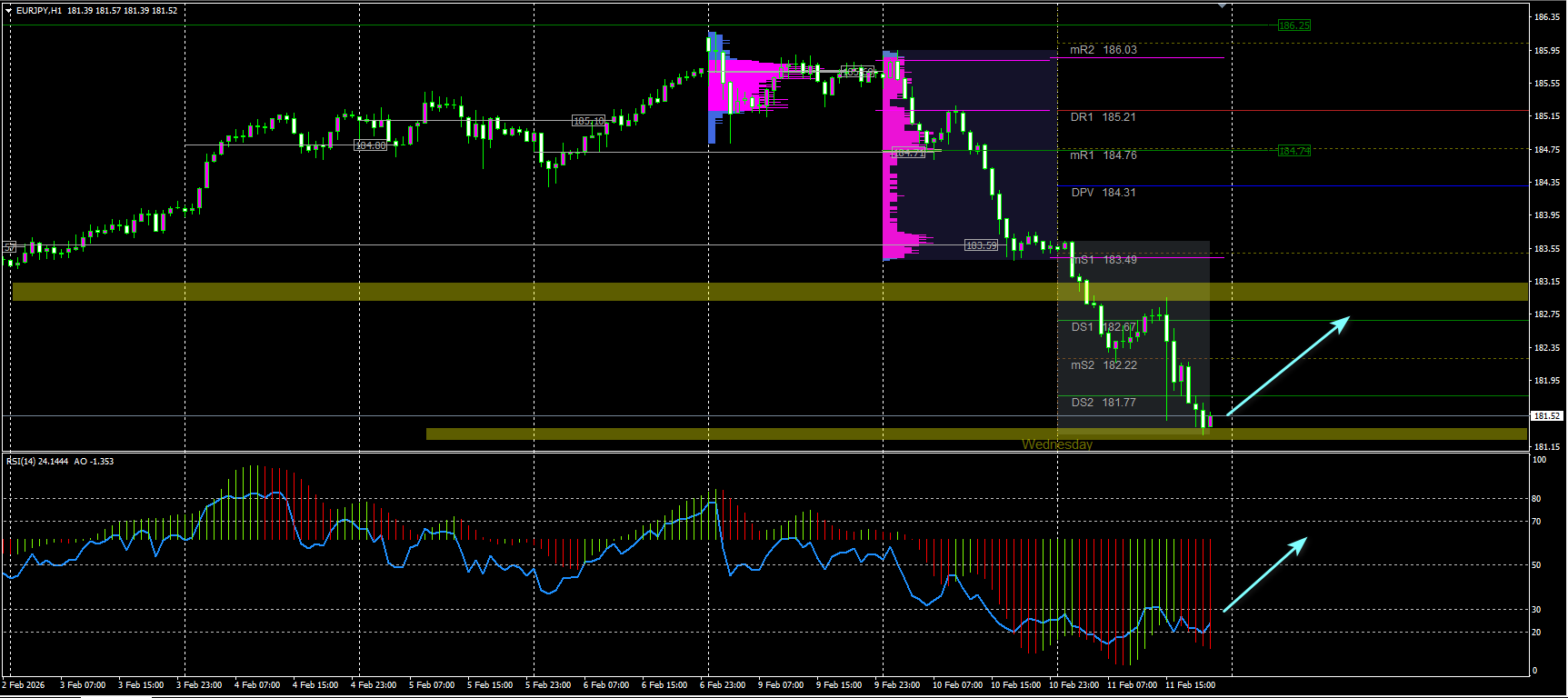Click the Wednesday session label
Image resolution: width=1568 pixels, height=698 pixels.
pos(1057,444)
